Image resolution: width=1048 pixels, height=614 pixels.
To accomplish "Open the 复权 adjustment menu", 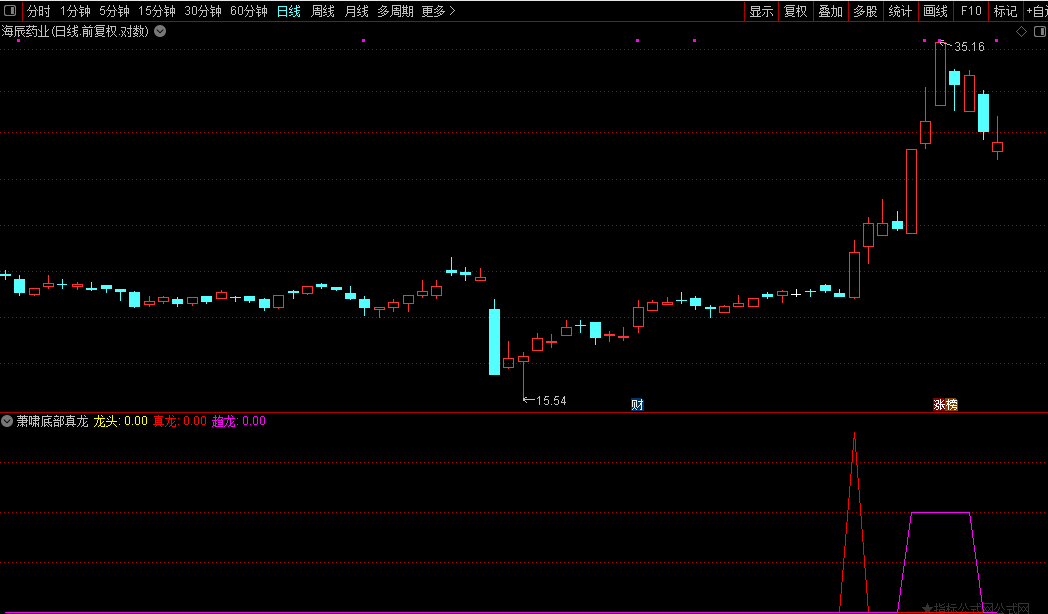I will (x=795, y=11).
